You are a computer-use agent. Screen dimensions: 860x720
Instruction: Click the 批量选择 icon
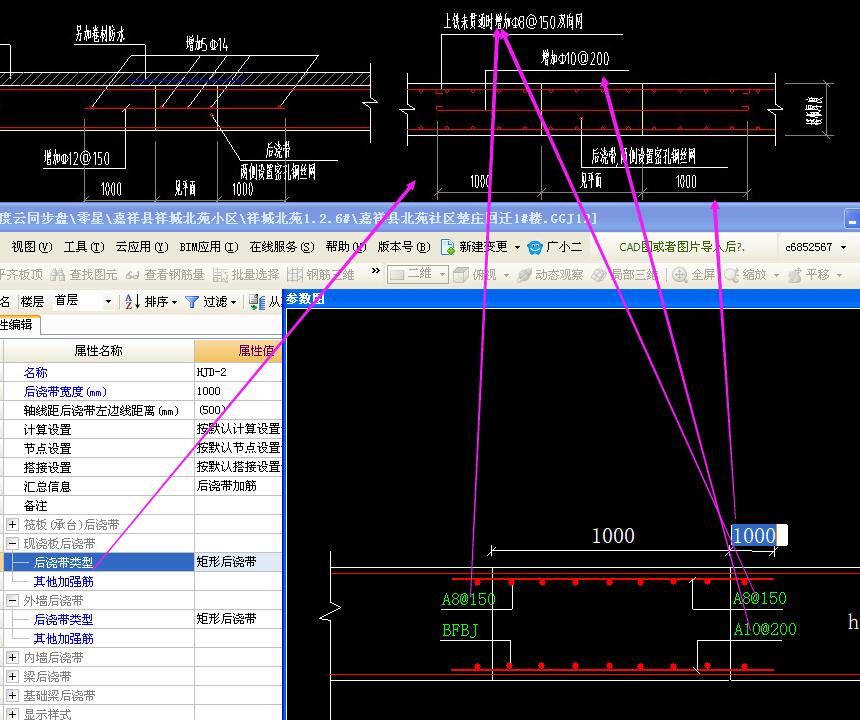(220, 274)
